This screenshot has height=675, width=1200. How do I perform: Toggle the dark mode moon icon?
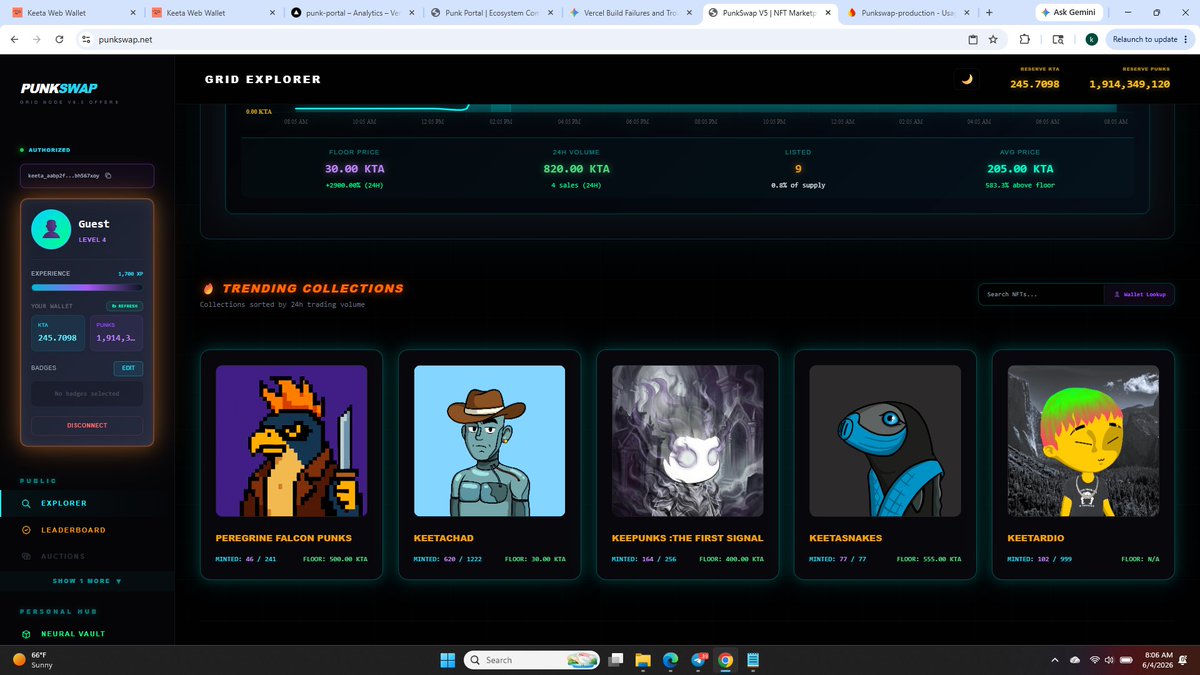click(x=966, y=80)
